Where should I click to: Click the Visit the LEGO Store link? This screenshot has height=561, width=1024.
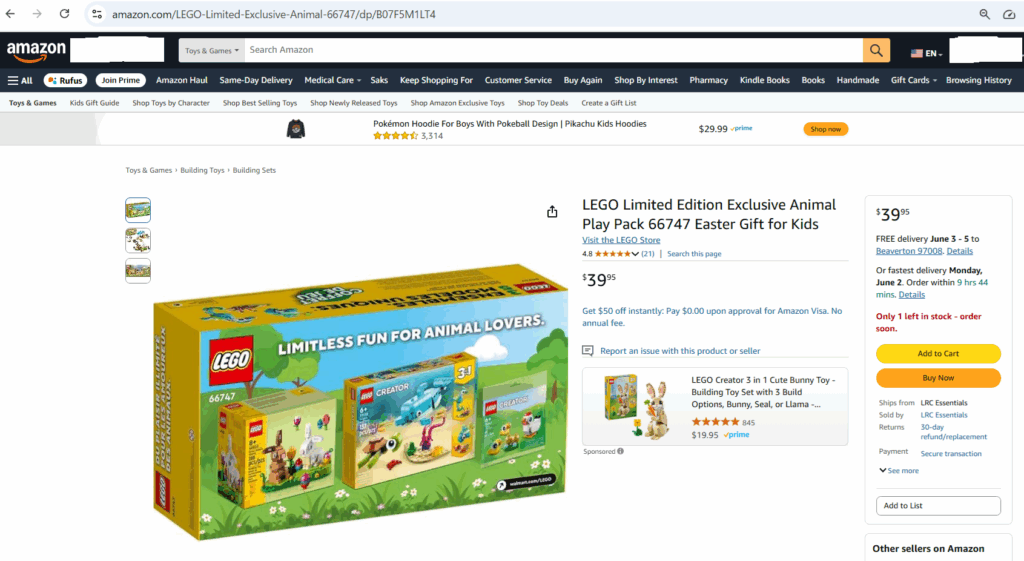click(621, 240)
